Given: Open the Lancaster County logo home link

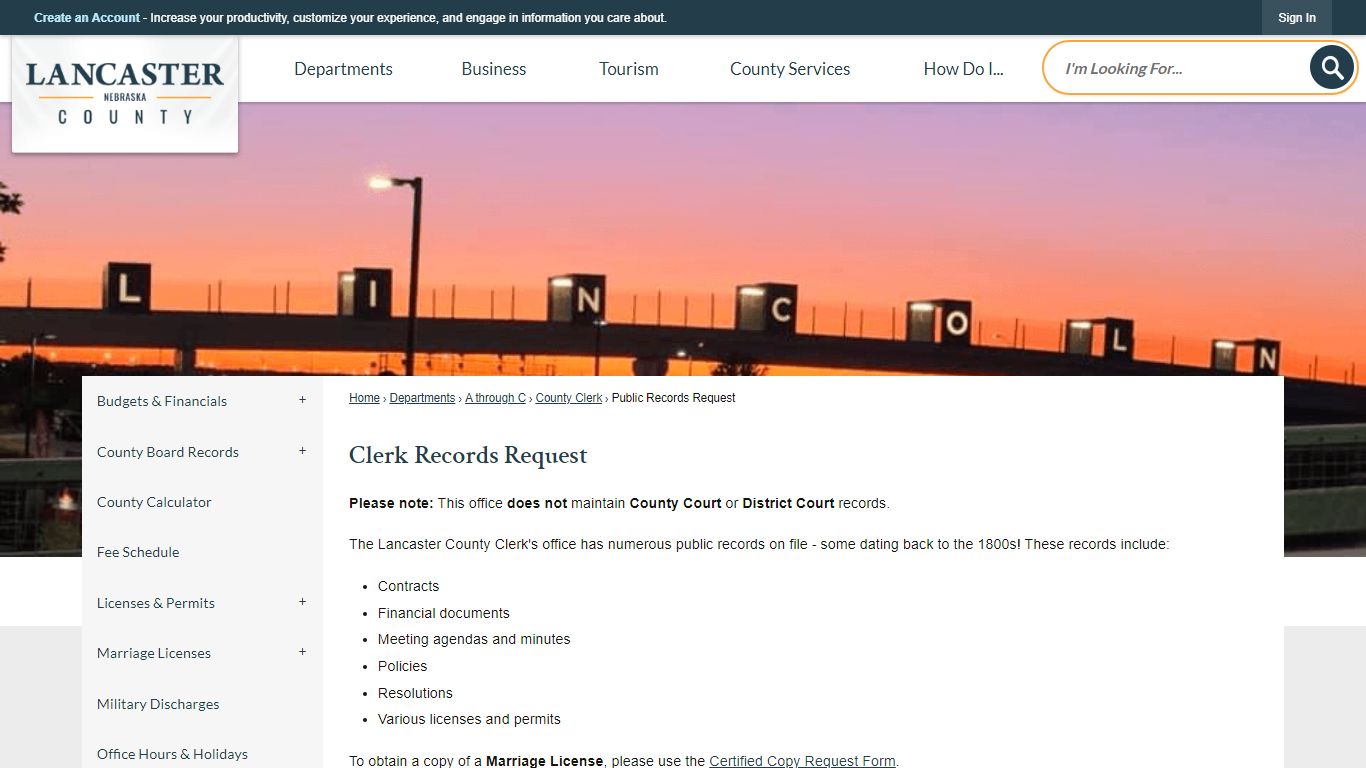Looking at the screenshot, I should 125,94.
